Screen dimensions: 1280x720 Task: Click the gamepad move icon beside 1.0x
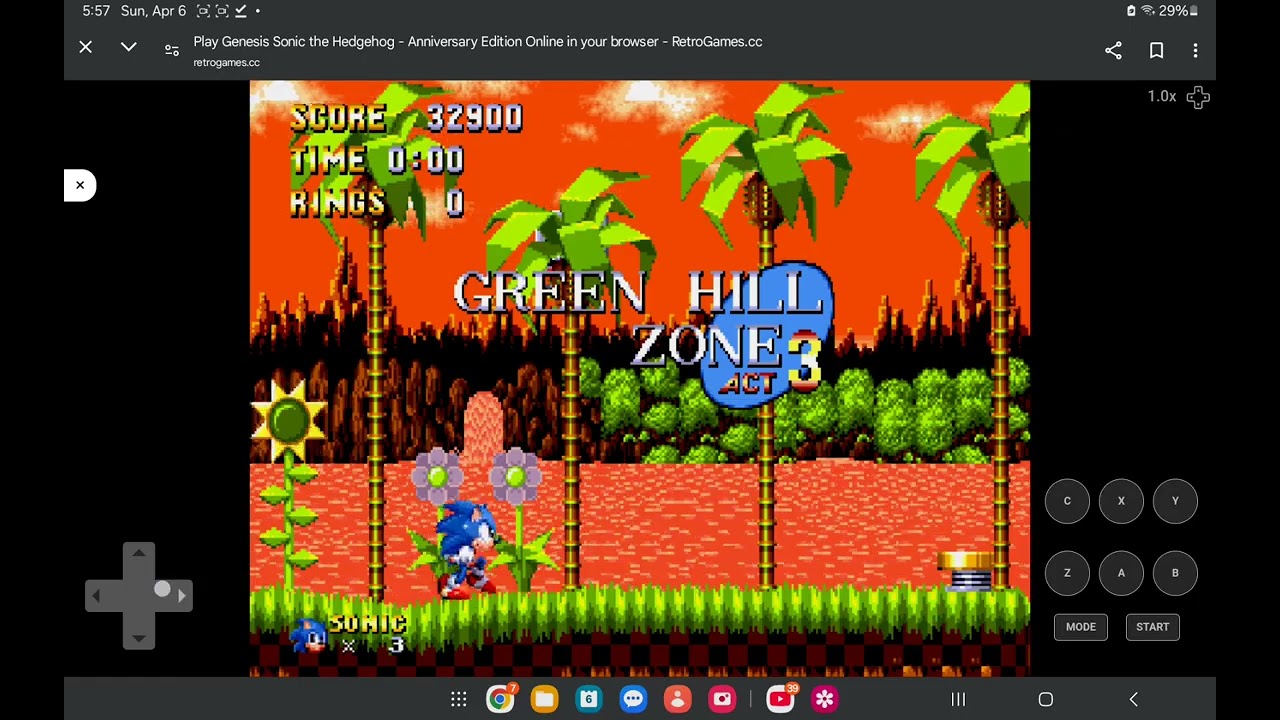[x=1198, y=97]
